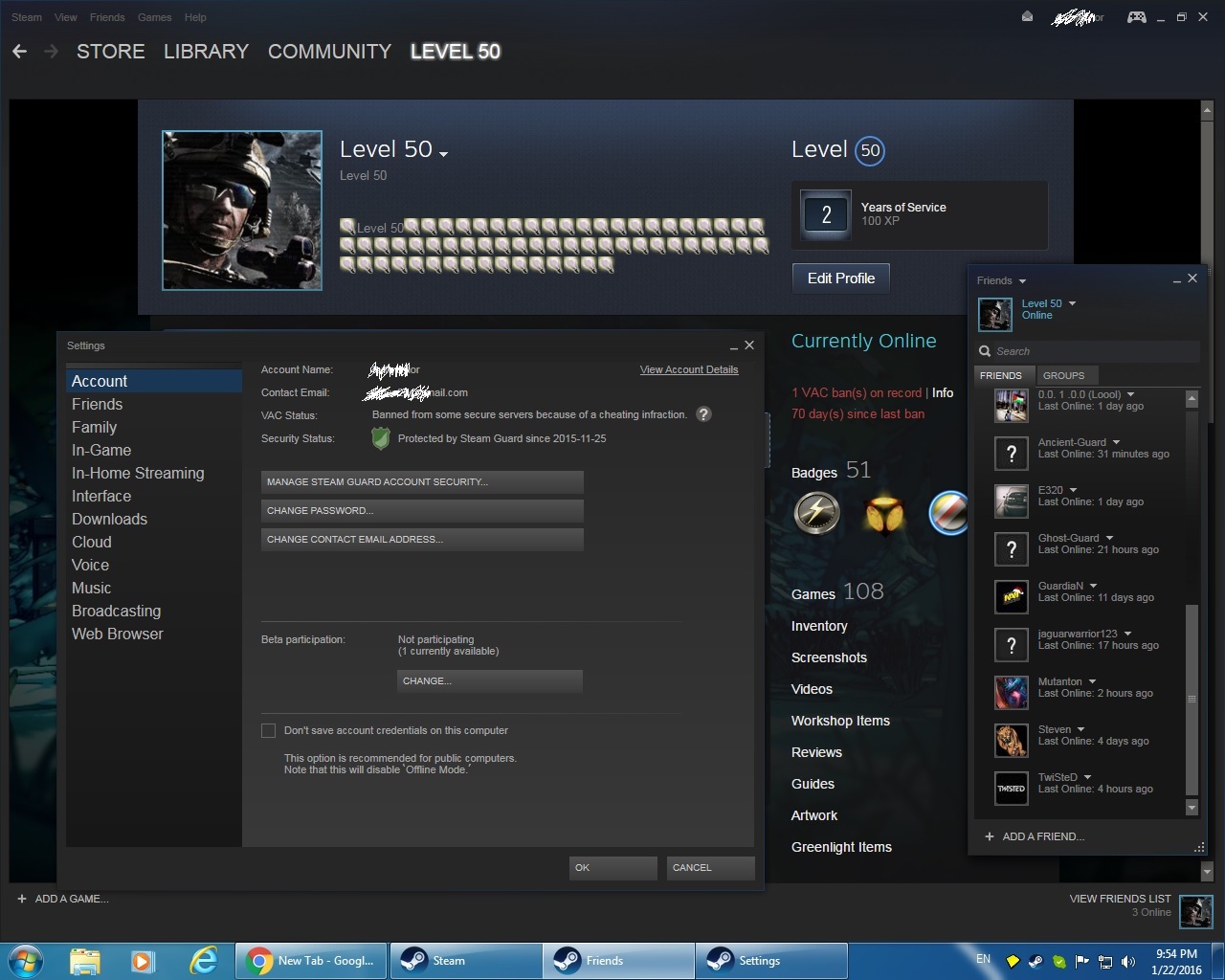The height and width of the screenshot is (980, 1225).
Task: Click View Friends List at bottom
Action: (1120, 899)
